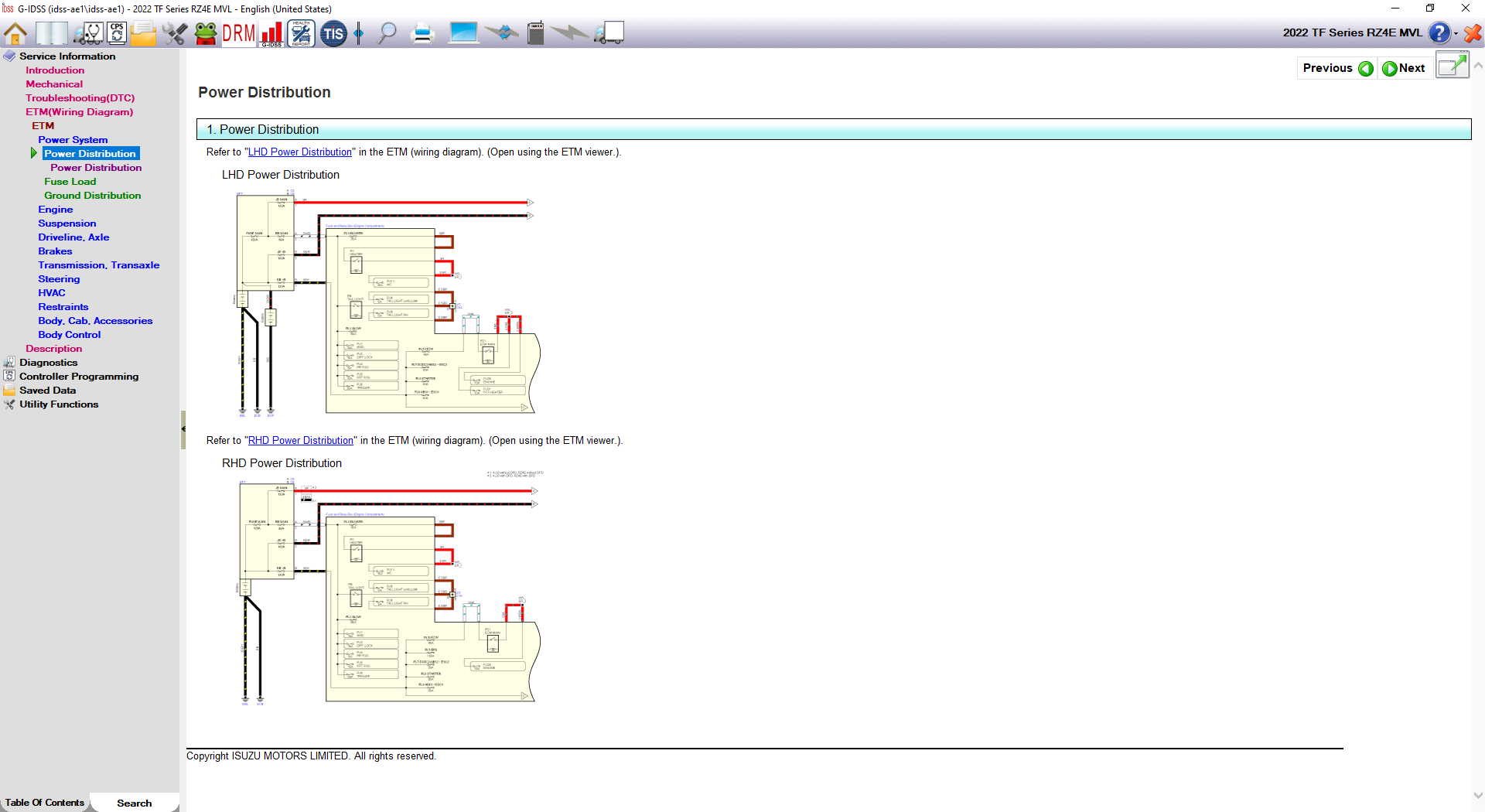
Task: Click the Home icon in toolbar
Action: click(x=15, y=33)
